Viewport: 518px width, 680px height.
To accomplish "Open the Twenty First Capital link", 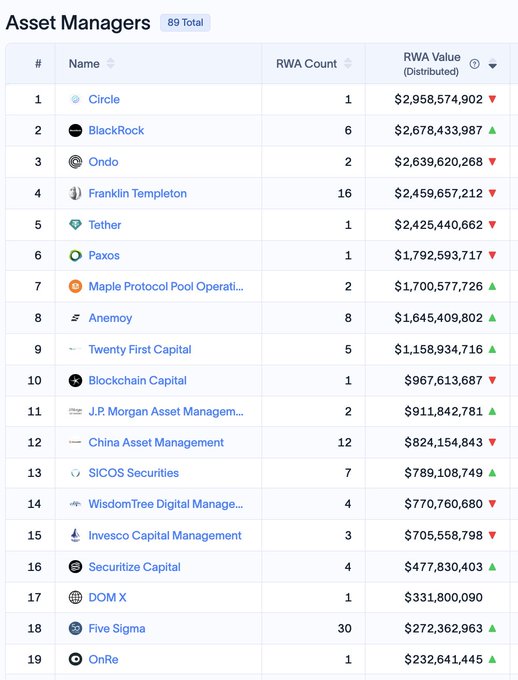I will (140, 349).
